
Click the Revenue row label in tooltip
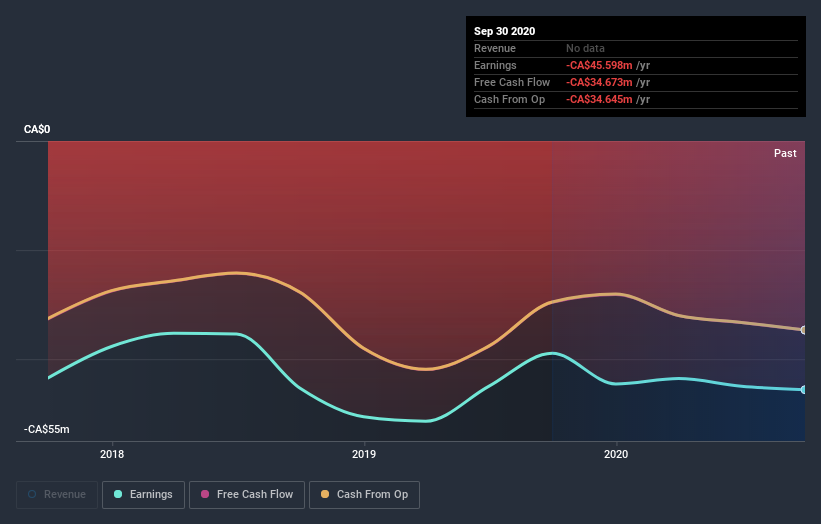pyautogui.click(x=495, y=48)
